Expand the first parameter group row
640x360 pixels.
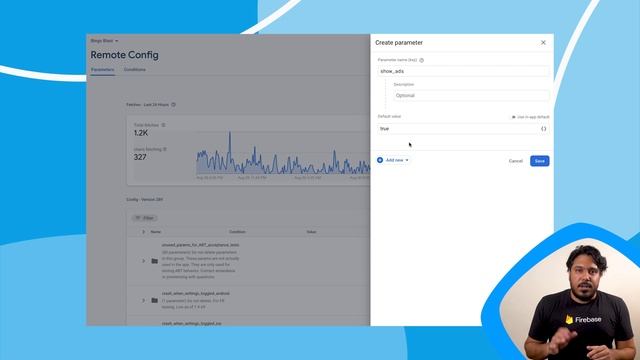(143, 261)
